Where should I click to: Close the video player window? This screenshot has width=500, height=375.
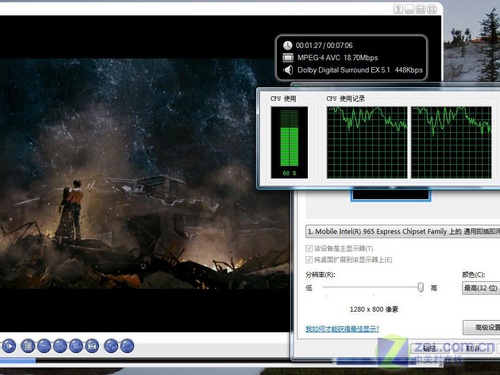(432, 9)
